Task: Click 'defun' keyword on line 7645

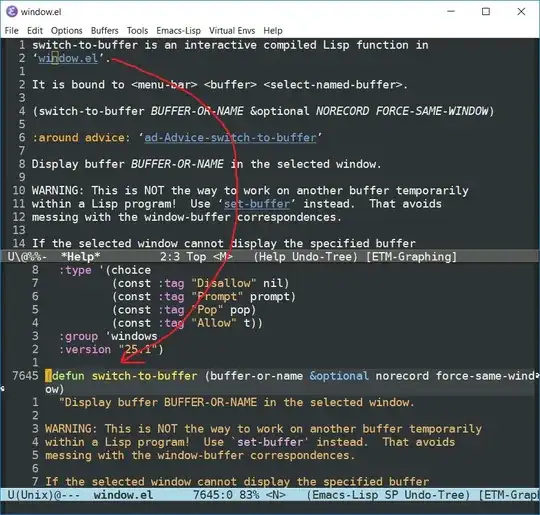Action: tap(68, 376)
